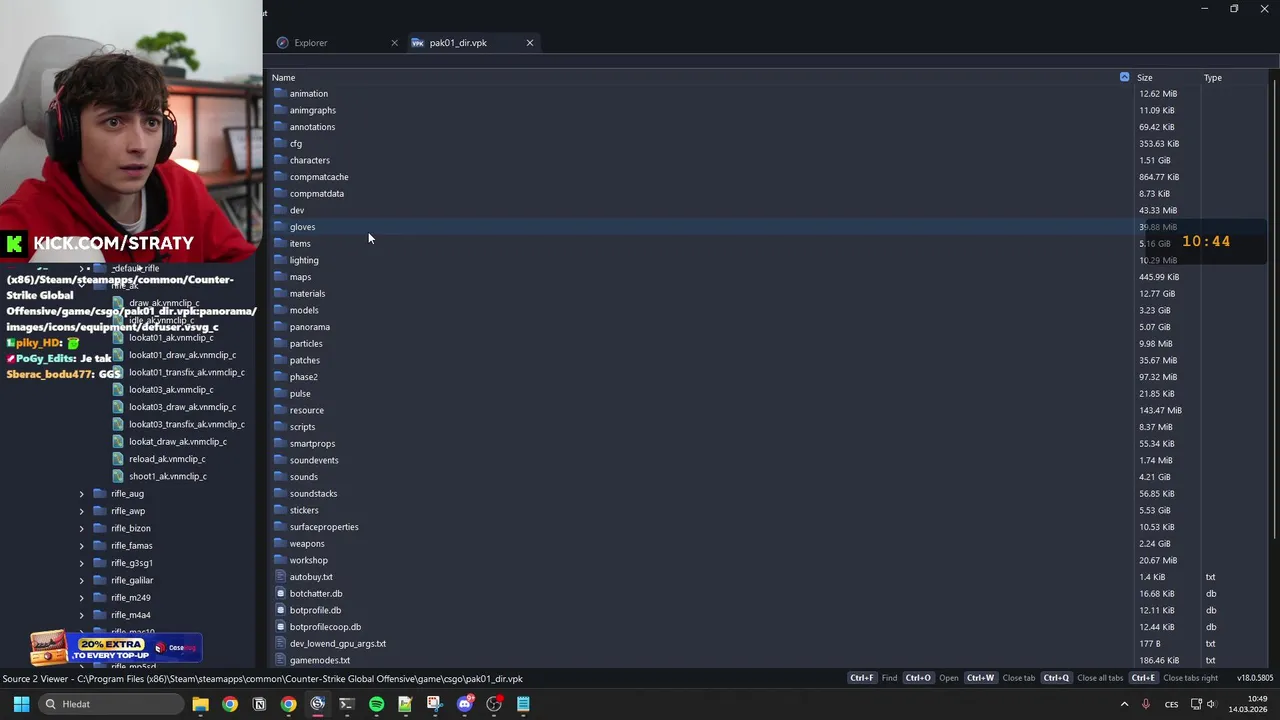The image size is (1280, 720).
Task: Open Spotify from the taskbar
Action: [x=376, y=704]
